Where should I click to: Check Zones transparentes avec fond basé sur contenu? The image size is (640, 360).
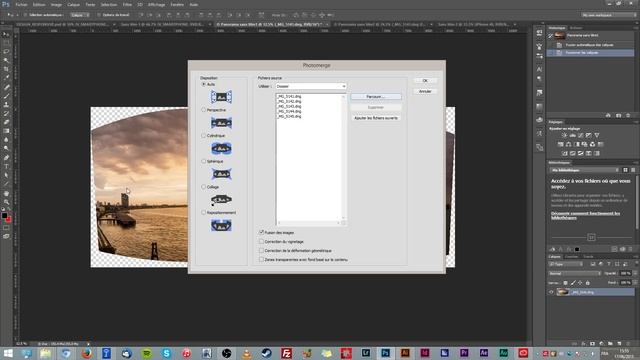point(262,260)
